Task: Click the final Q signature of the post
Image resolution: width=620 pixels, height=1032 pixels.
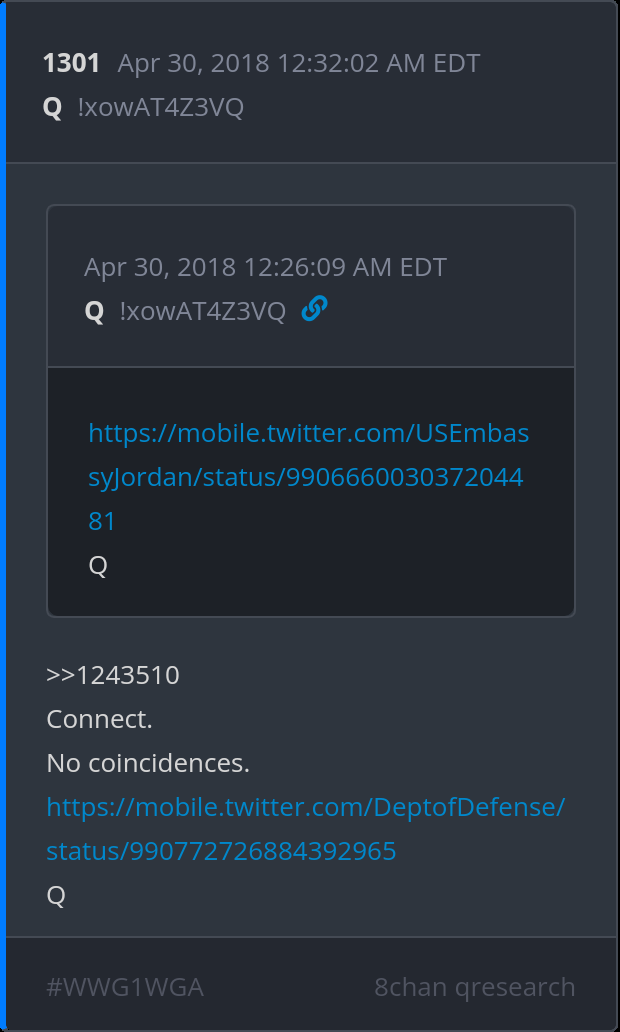Action: point(56,896)
